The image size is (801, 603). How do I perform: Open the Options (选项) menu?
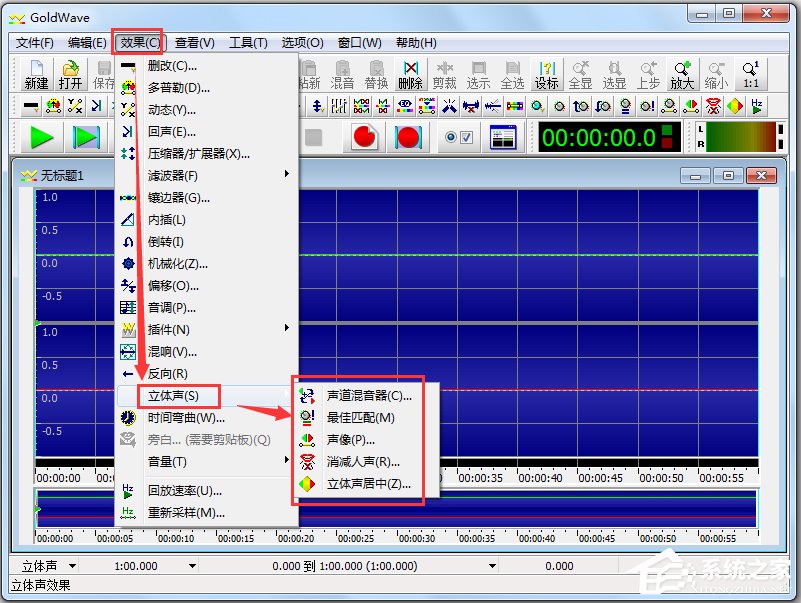click(302, 42)
